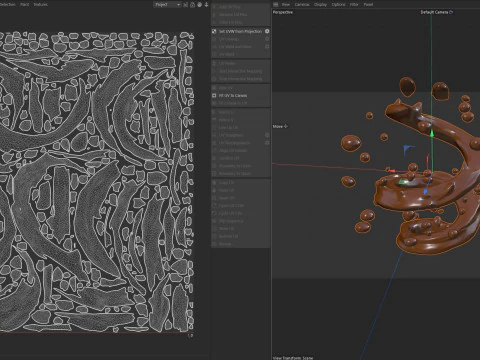Click the green Y-axis arrow handle
Screen dimensions: 480x360
[x=432, y=134]
